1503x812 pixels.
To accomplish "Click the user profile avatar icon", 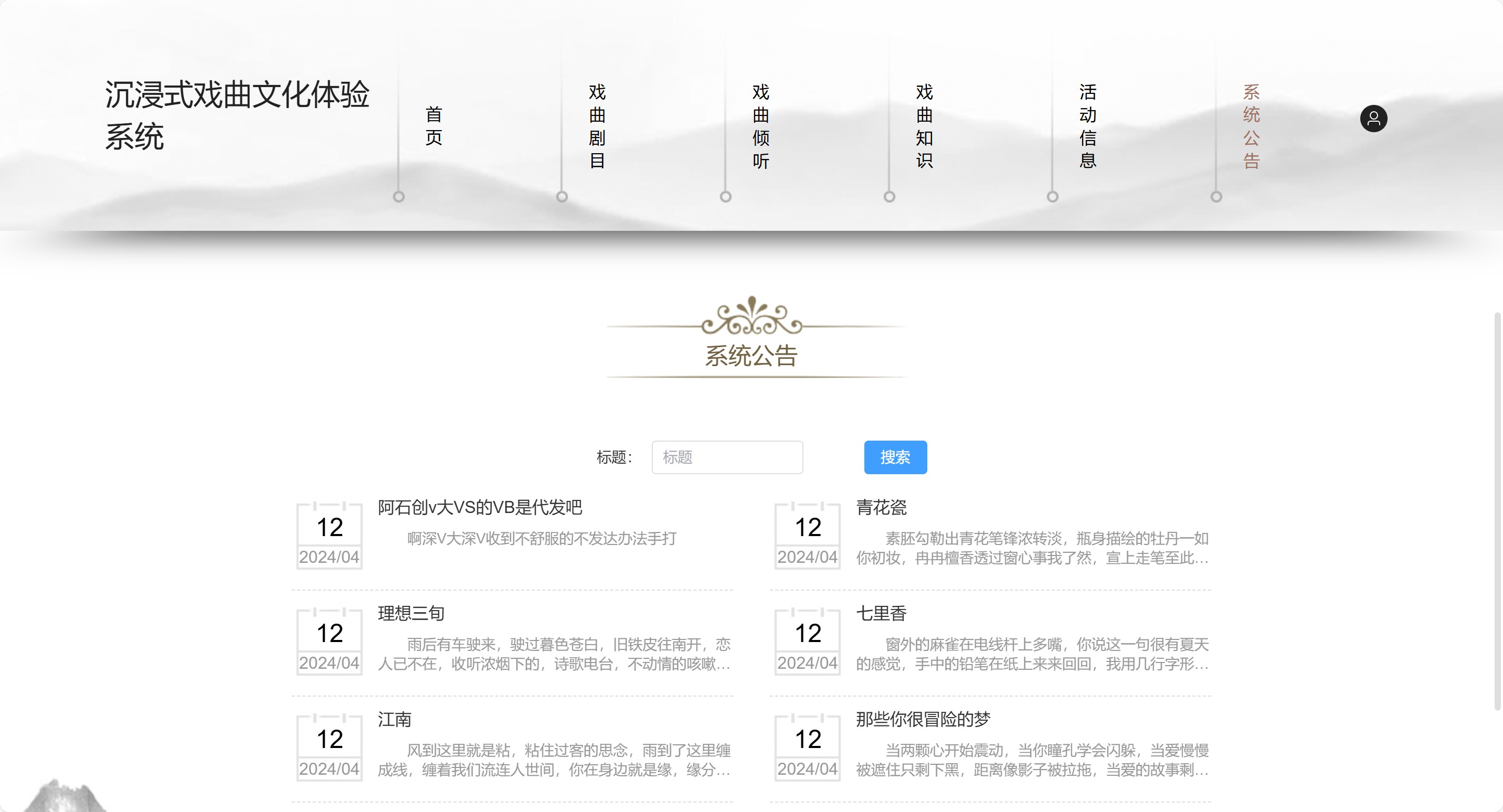I will coord(1373,119).
